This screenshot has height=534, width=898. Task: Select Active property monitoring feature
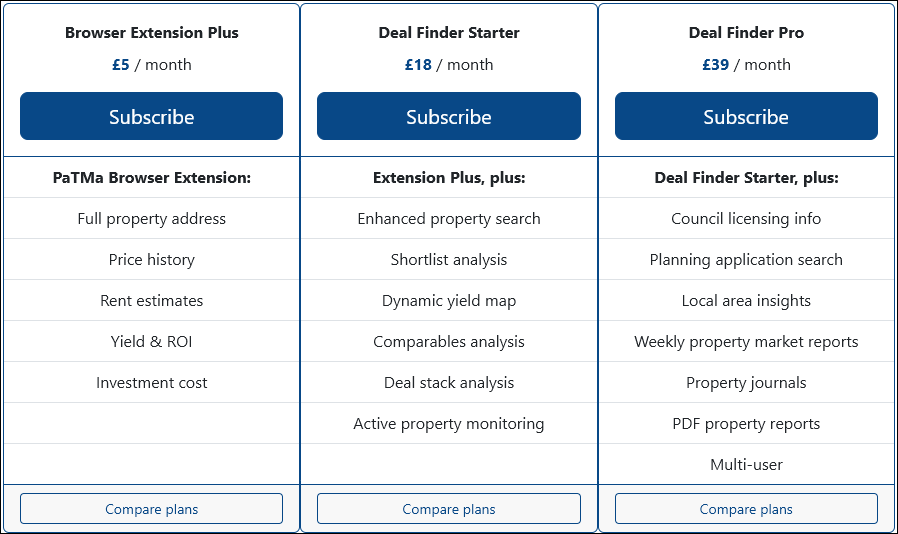(x=448, y=424)
